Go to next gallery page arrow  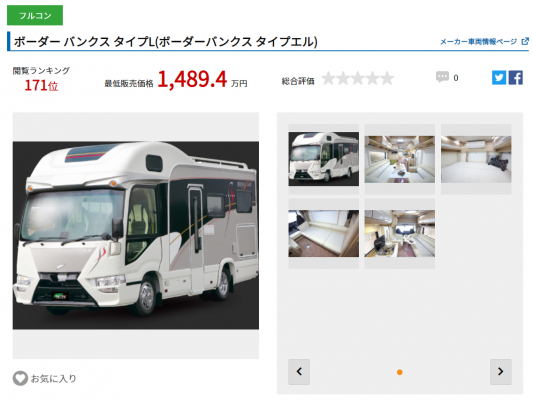point(501,371)
